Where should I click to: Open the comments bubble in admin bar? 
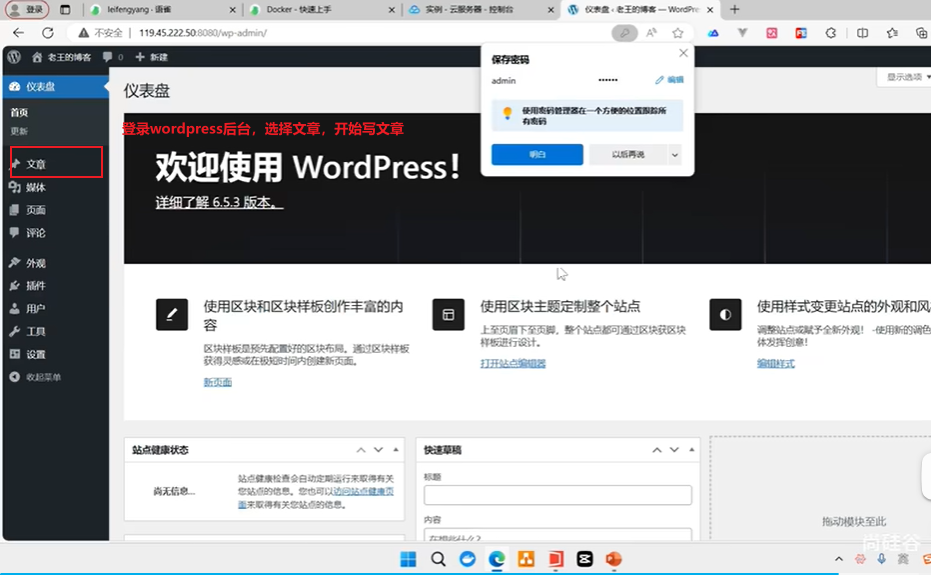tap(107, 57)
